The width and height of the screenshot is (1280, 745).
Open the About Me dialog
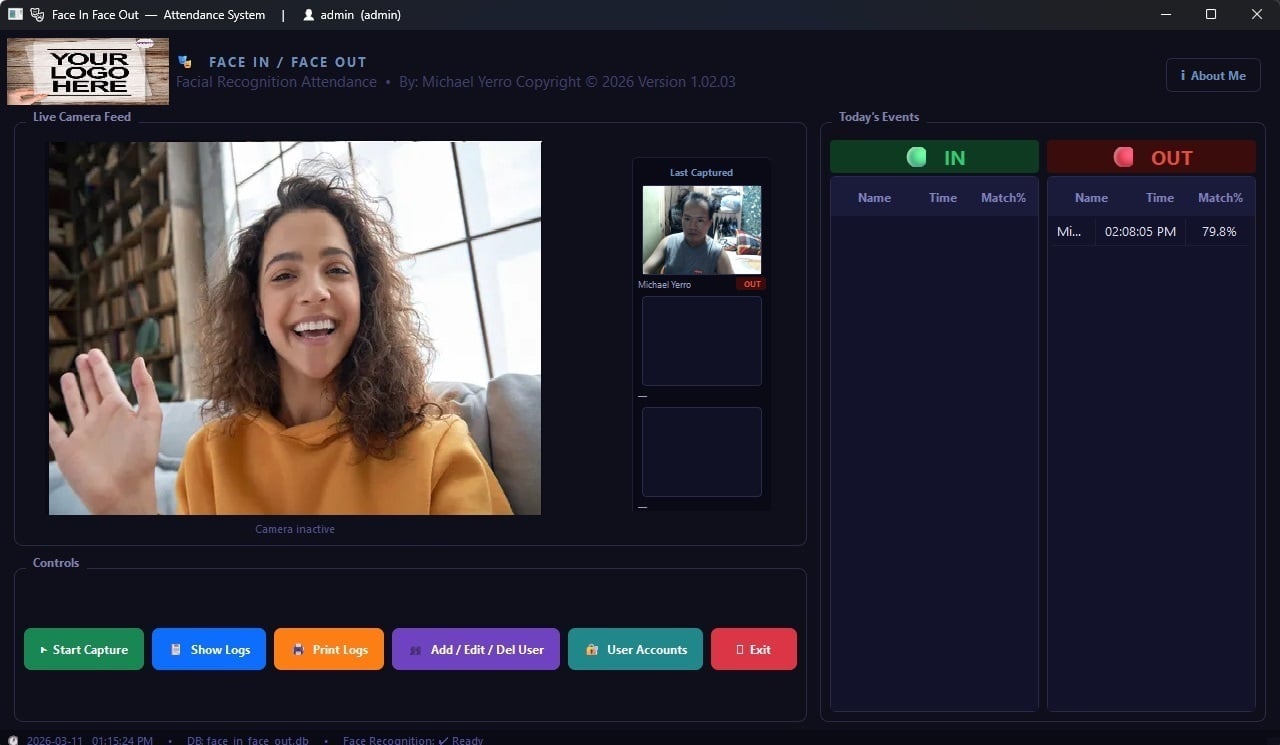(x=1213, y=75)
